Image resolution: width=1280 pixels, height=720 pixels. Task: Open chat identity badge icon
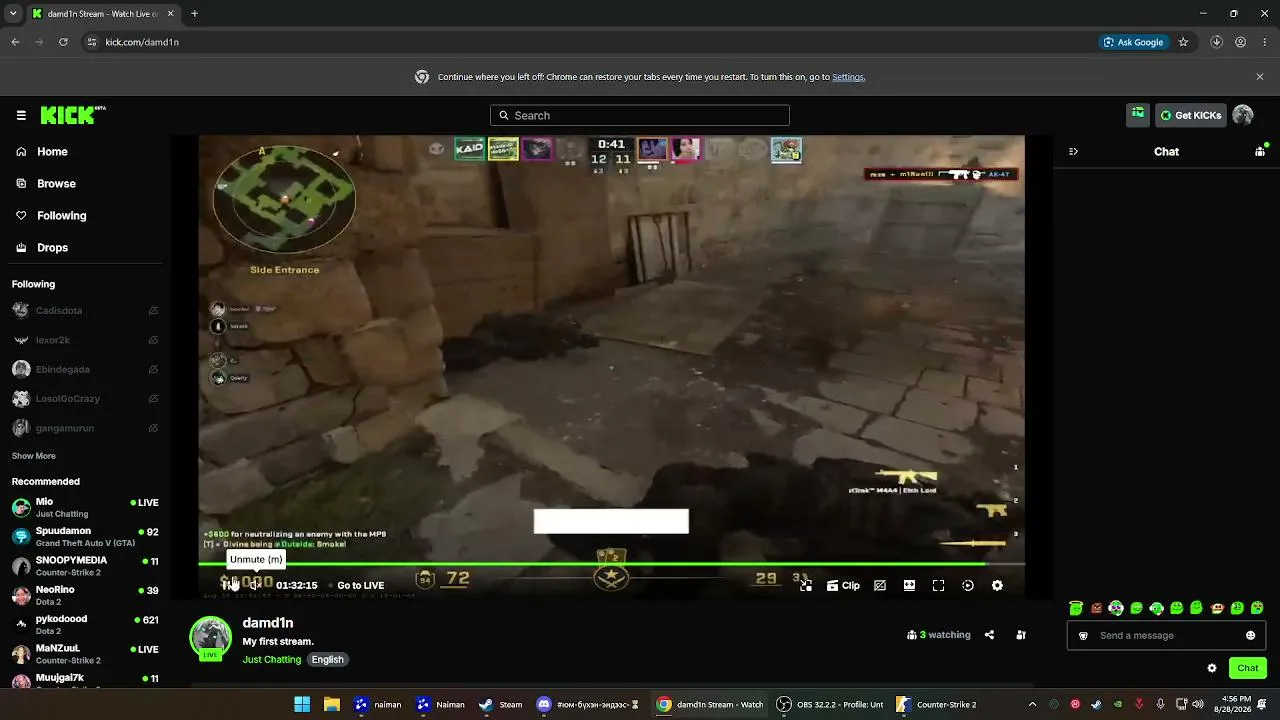(1083, 636)
